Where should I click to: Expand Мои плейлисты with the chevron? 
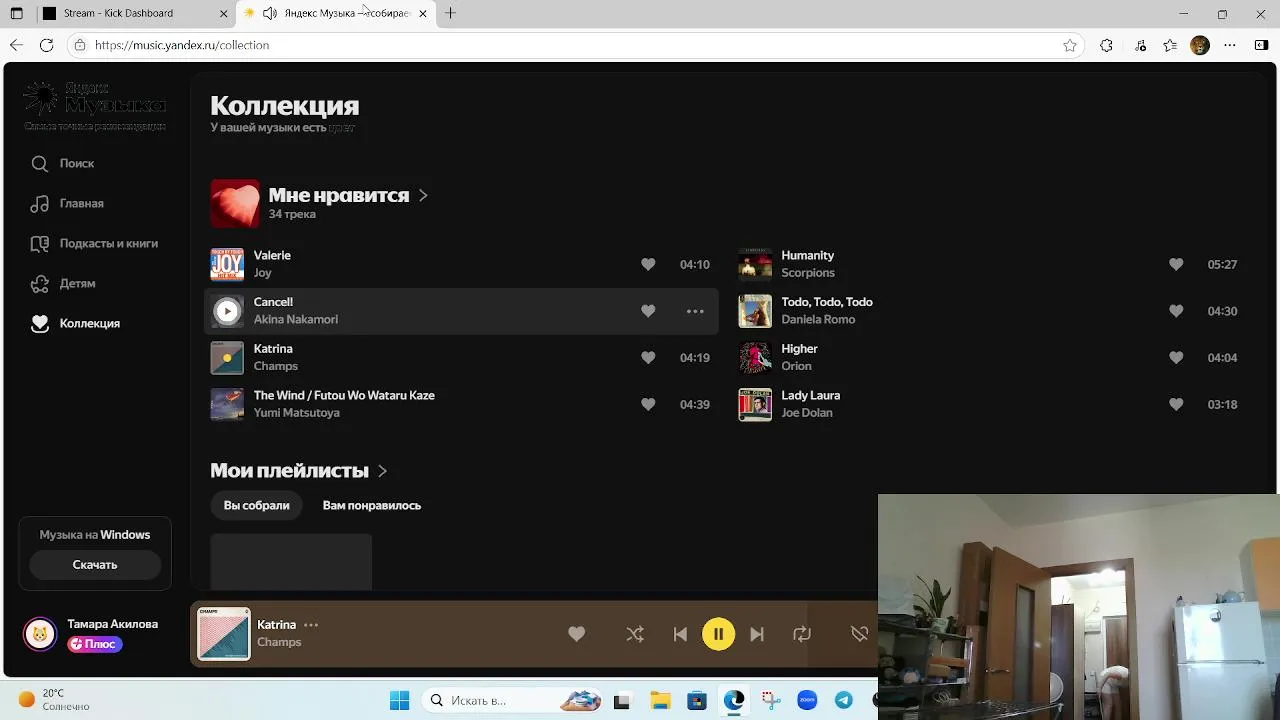tap(382, 471)
